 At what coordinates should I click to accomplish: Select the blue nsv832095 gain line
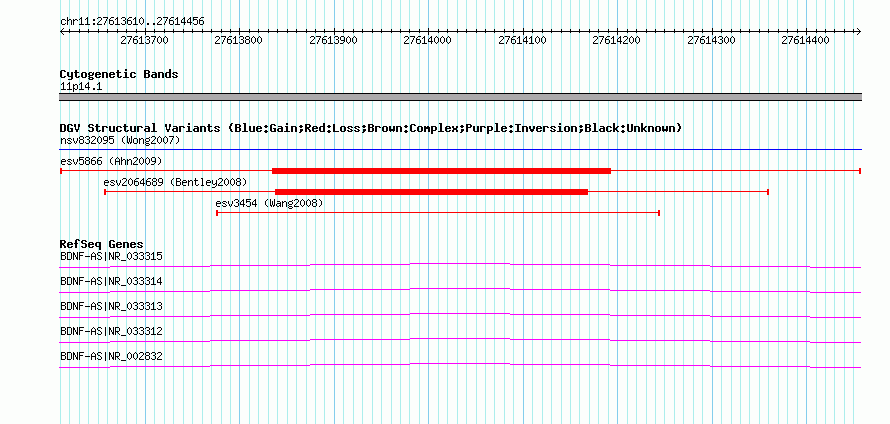(460, 150)
